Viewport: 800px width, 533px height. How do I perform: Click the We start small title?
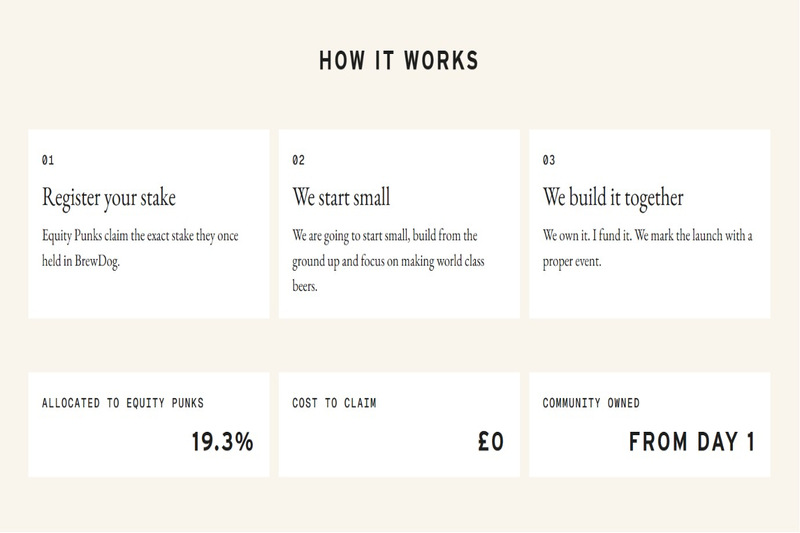click(x=341, y=197)
